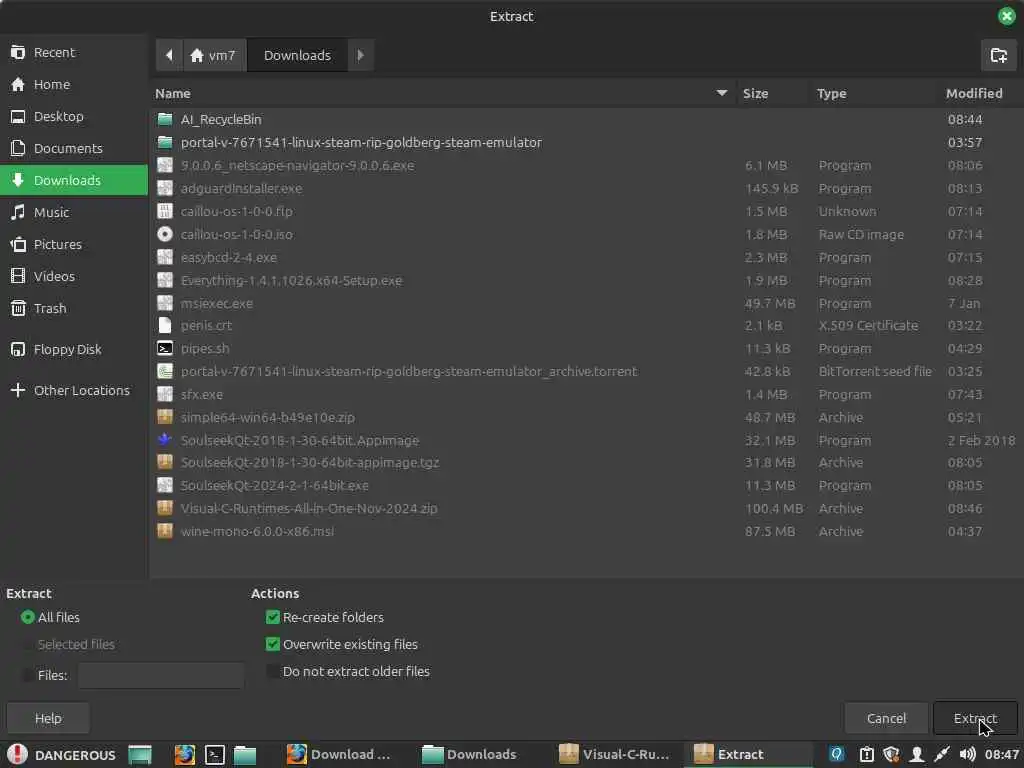The height and width of the screenshot is (768, 1024).
Task: Launch Firefox from the taskbar launcher
Action: coord(185,755)
